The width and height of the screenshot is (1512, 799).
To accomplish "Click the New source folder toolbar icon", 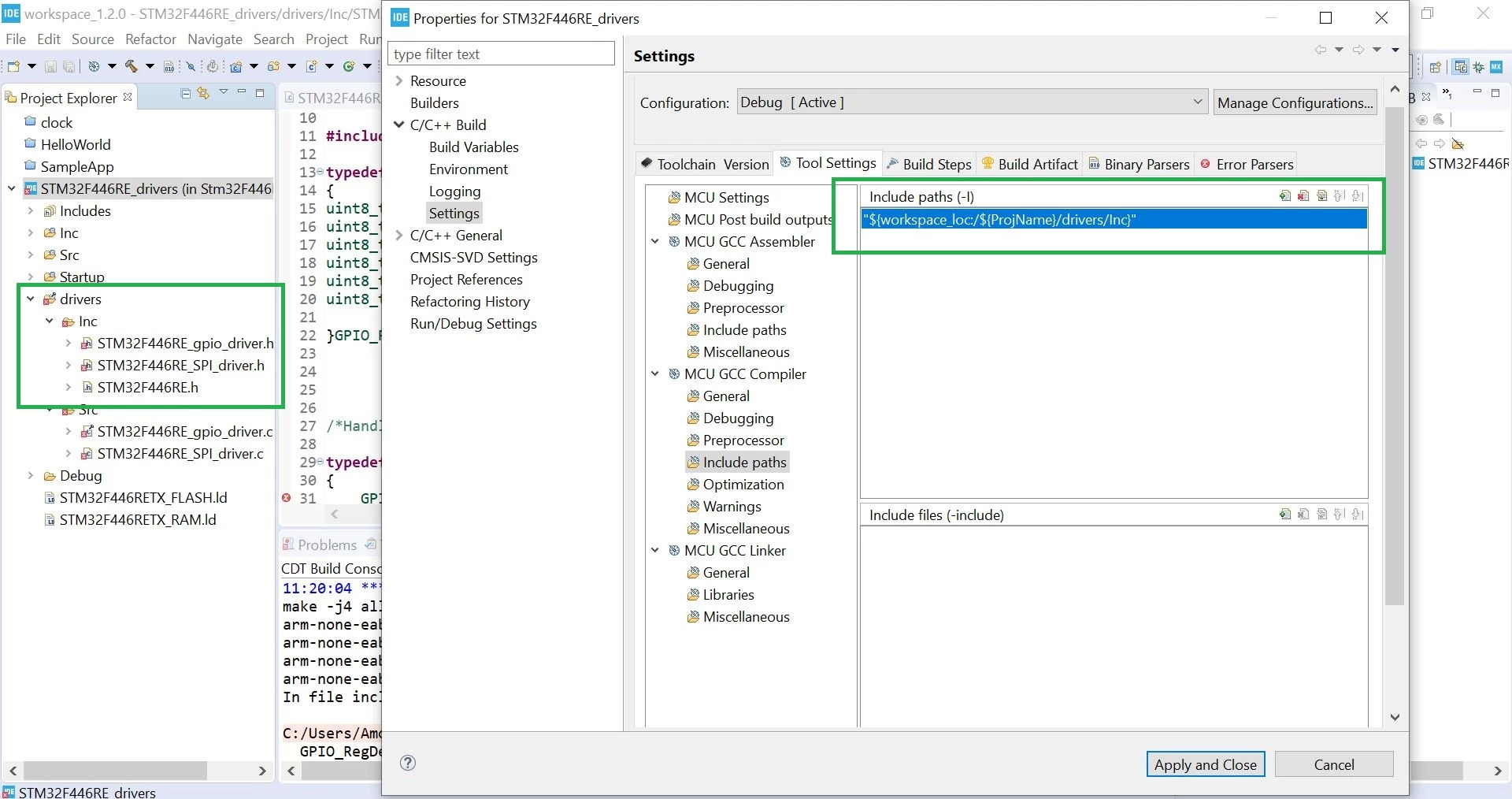I will point(273,66).
